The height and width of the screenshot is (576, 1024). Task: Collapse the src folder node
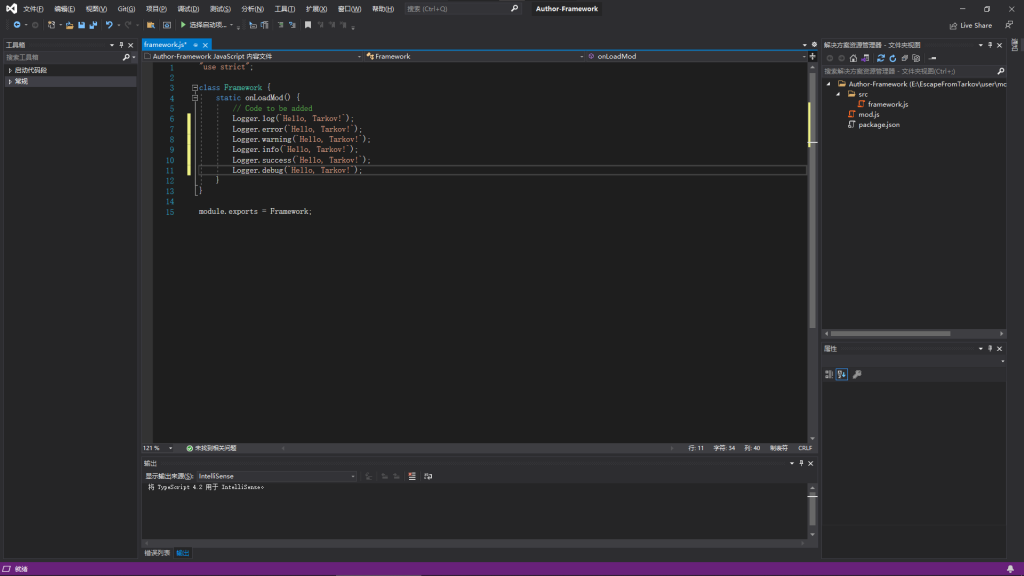tap(839, 94)
